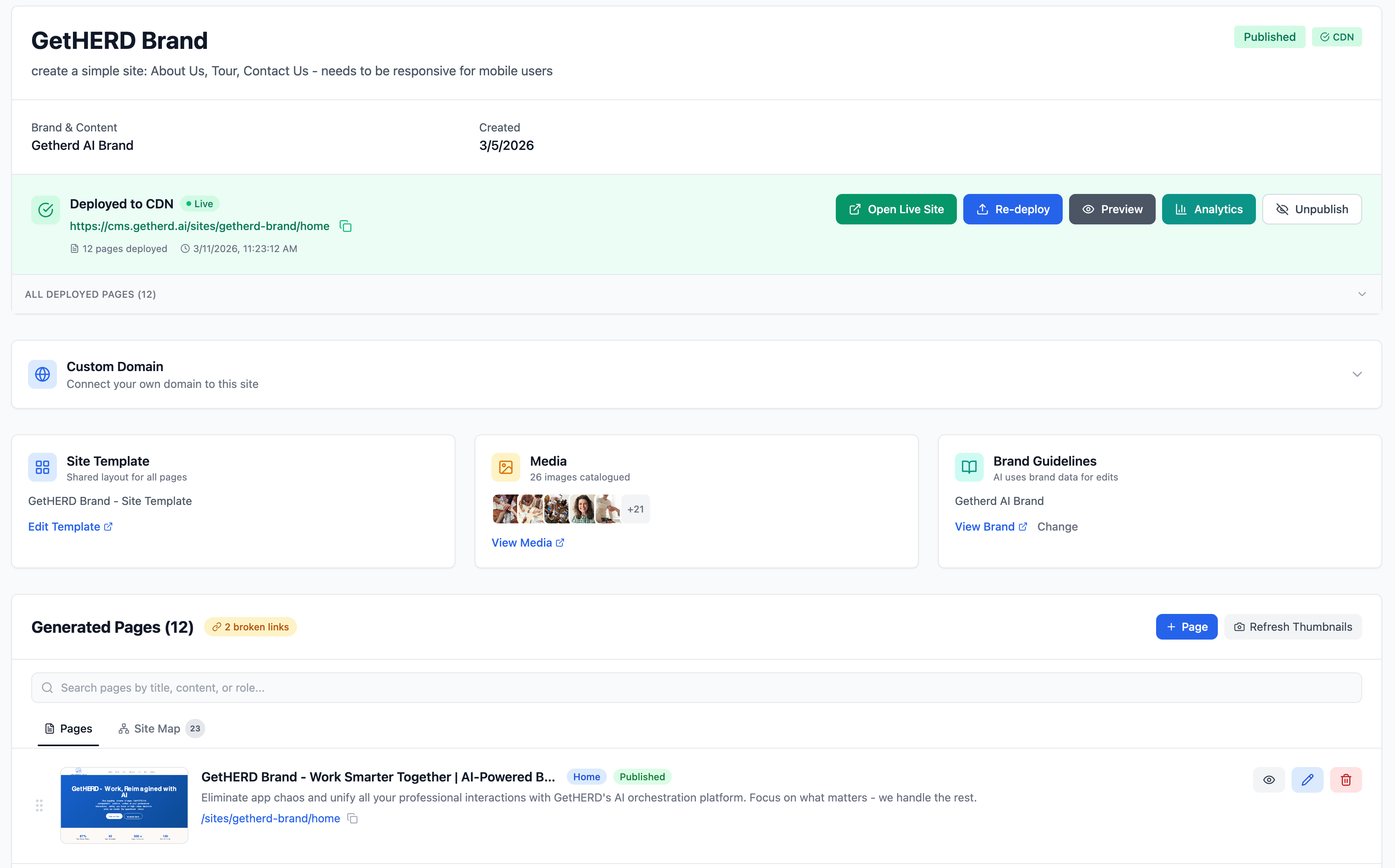The width and height of the screenshot is (1395, 868).
Task: Click the Re-deploy button
Action: tap(1013, 210)
